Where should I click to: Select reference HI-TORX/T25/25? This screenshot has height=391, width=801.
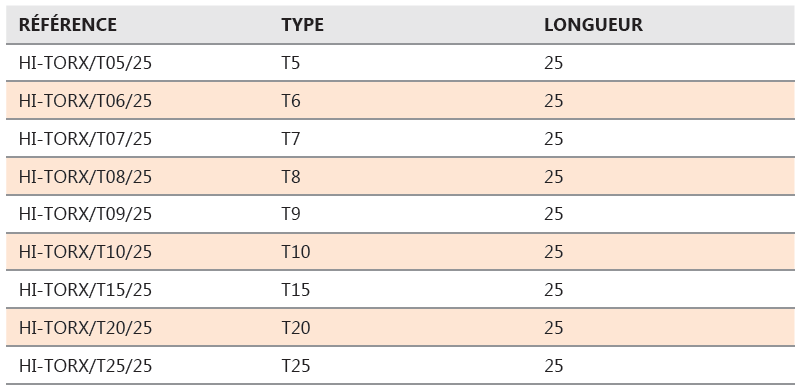coord(85,365)
